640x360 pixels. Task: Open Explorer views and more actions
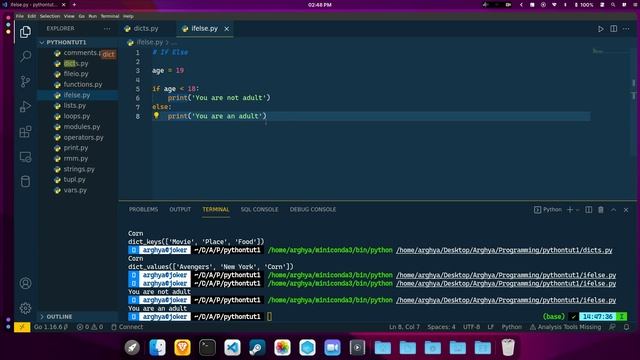tap(107, 29)
